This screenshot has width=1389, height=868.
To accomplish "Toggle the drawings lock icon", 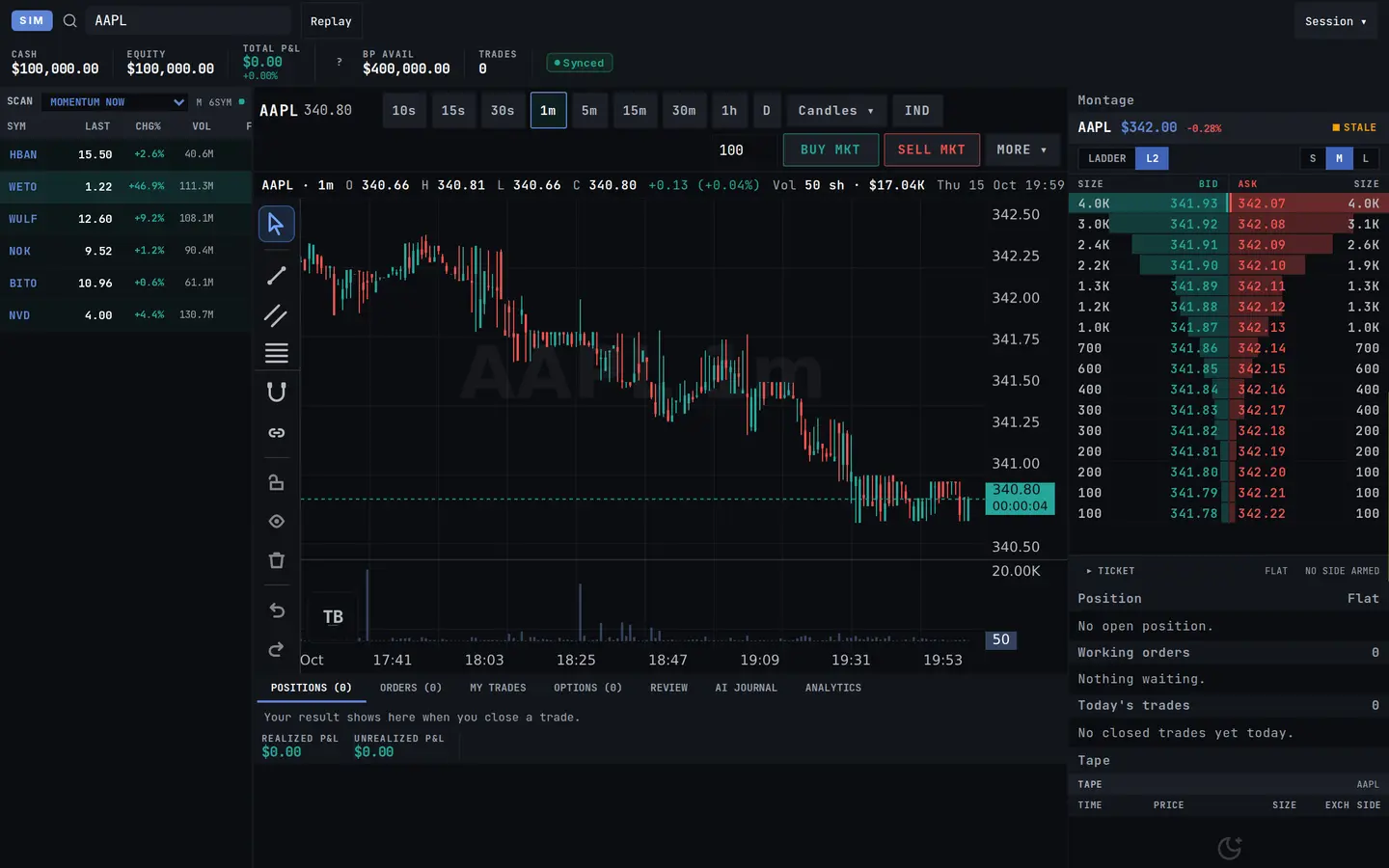I will pyautogui.click(x=276, y=482).
